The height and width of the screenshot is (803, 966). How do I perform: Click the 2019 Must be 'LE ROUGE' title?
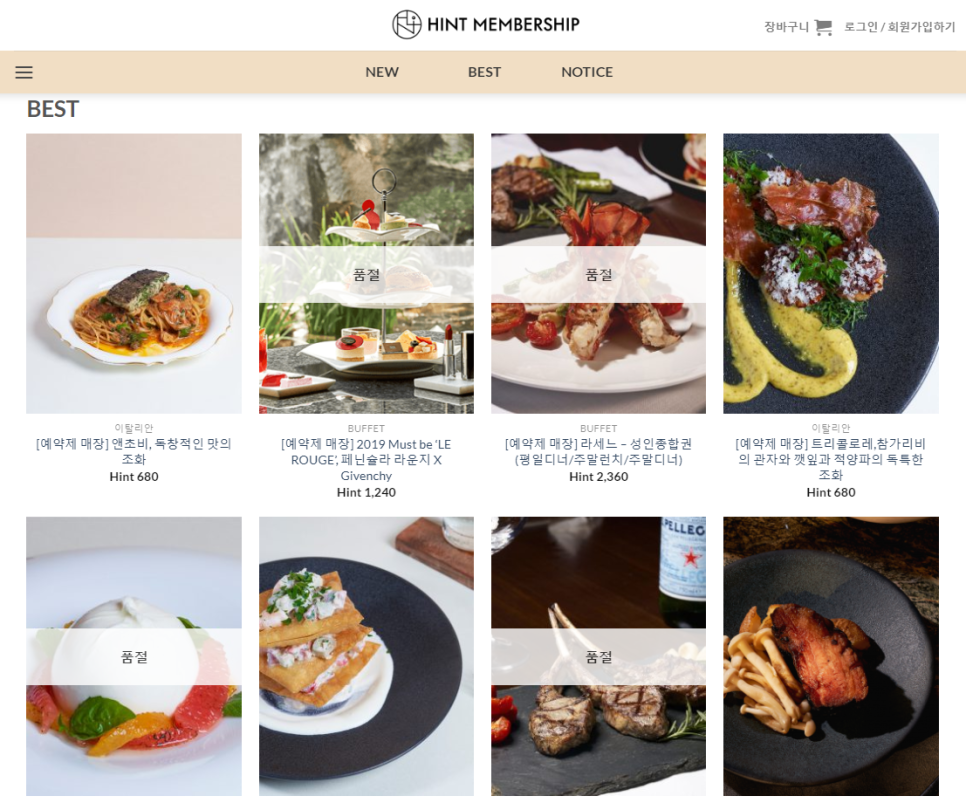[366, 460]
